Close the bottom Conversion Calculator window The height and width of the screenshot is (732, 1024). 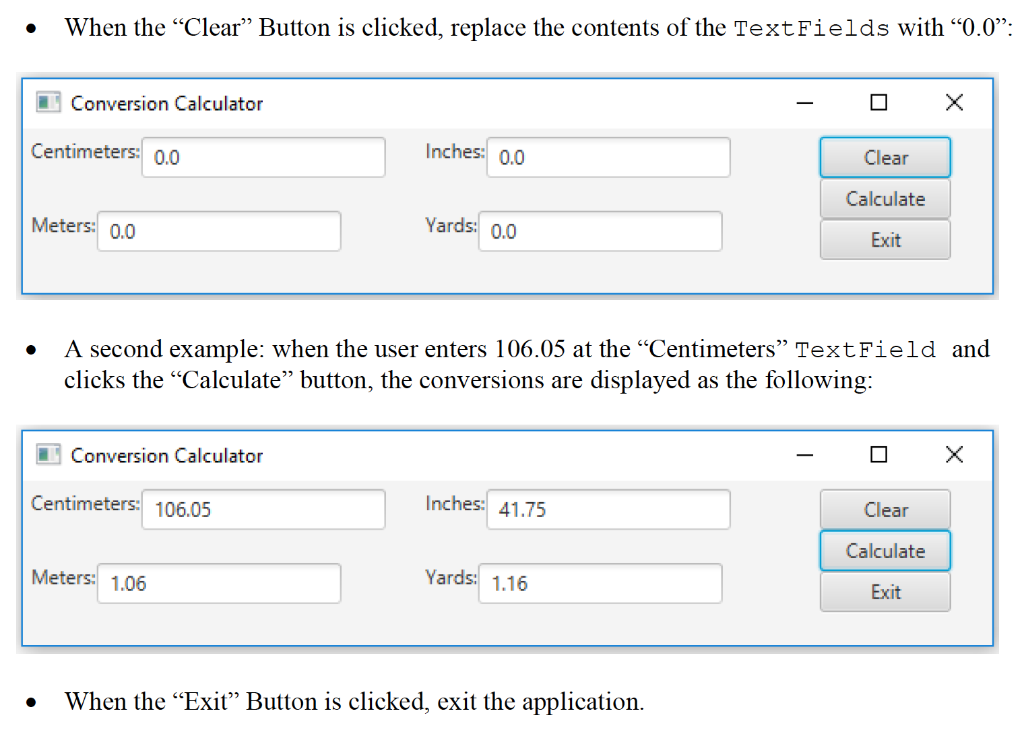tap(953, 454)
